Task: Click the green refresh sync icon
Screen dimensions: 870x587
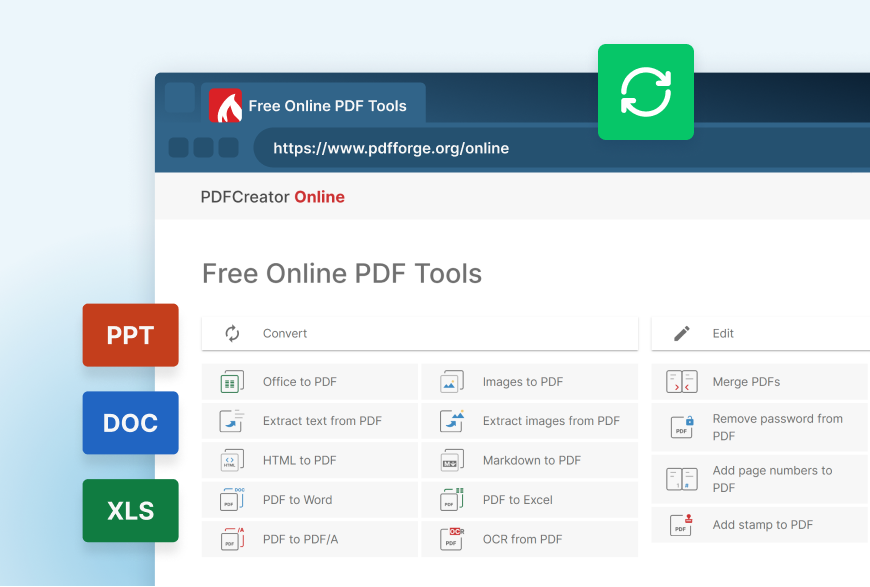Action: pyautogui.click(x=646, y=92)
